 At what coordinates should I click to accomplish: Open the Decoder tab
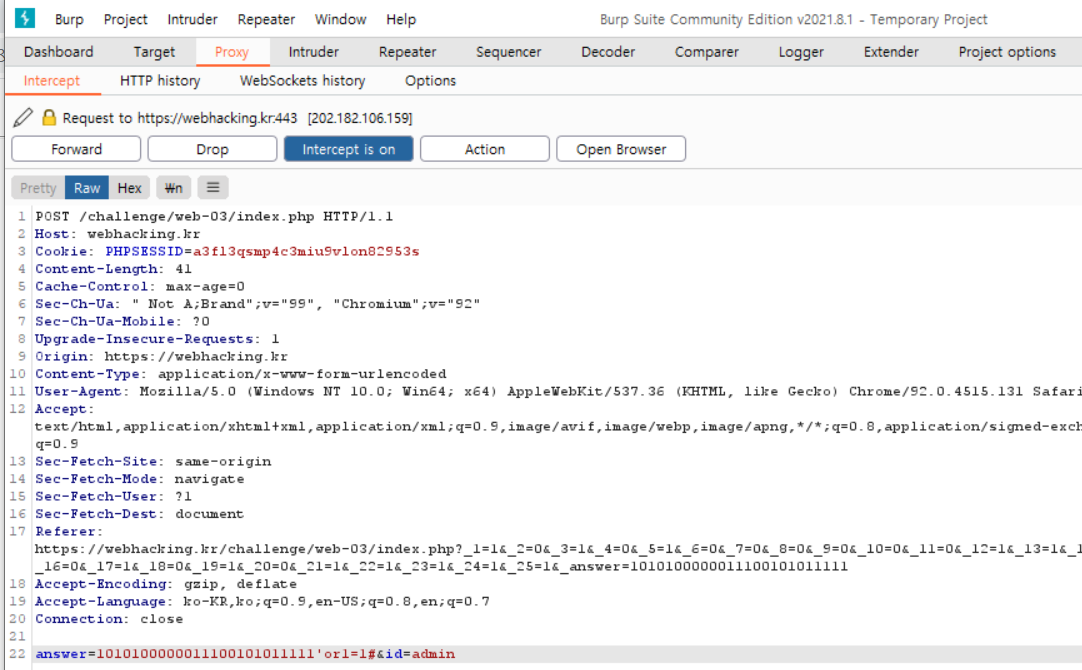(608, 52)
